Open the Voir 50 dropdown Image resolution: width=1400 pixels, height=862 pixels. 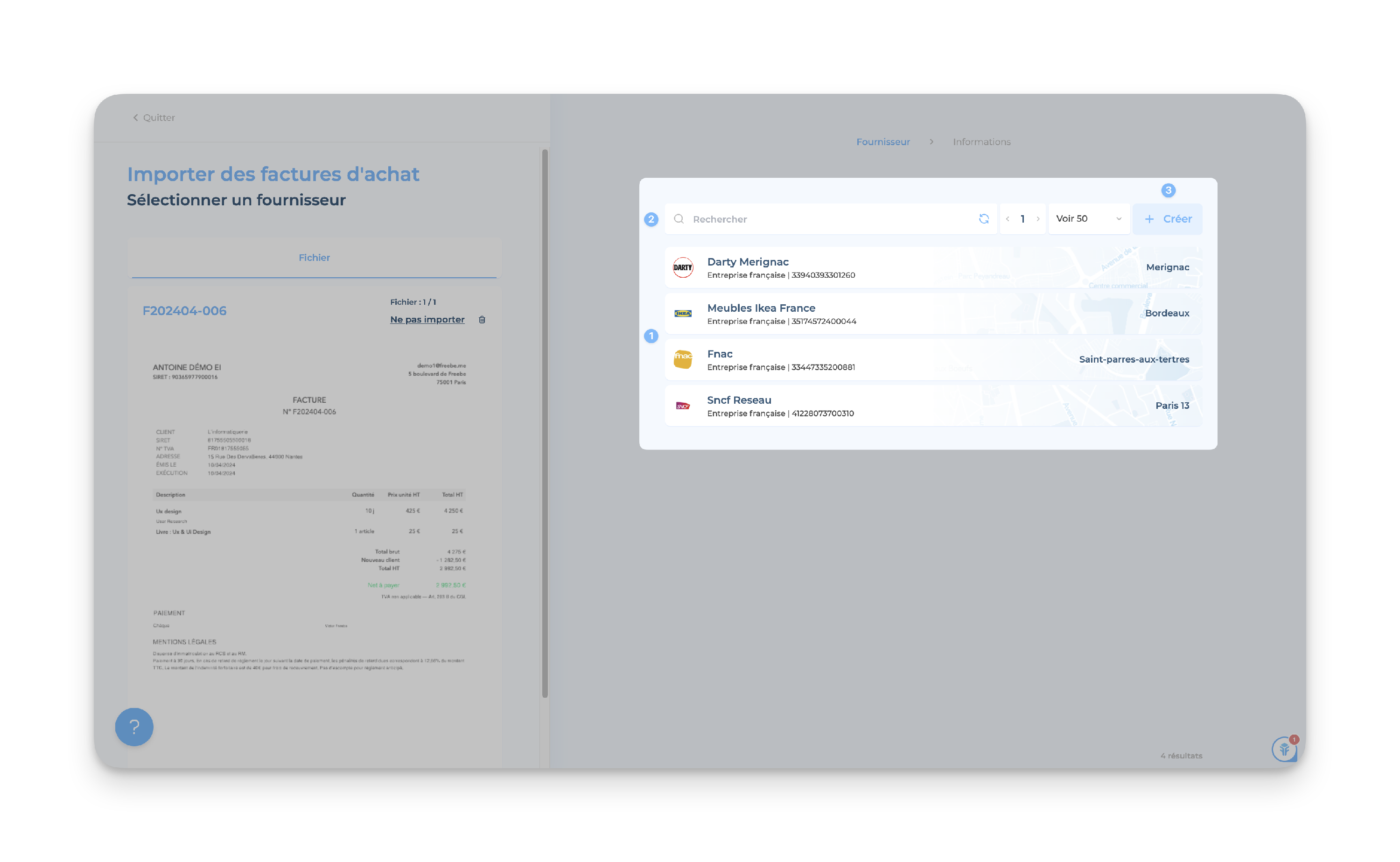1088,219
